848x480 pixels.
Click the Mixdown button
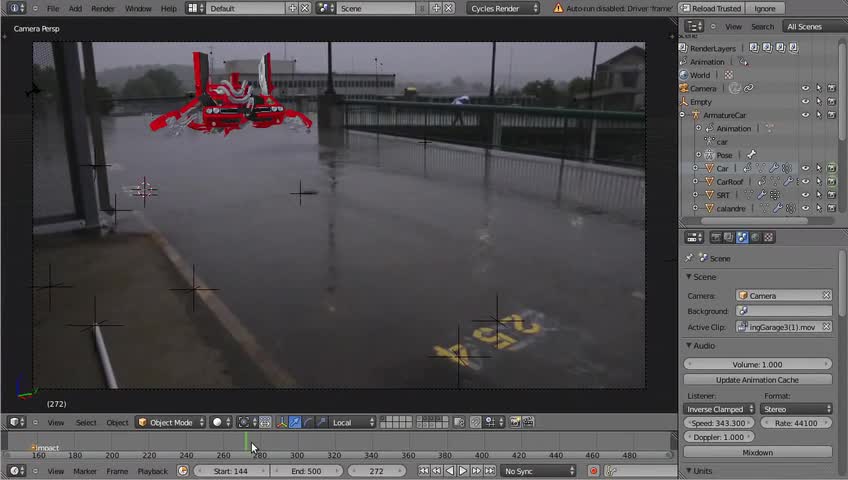pyautogui.click(x=757, y=452)
